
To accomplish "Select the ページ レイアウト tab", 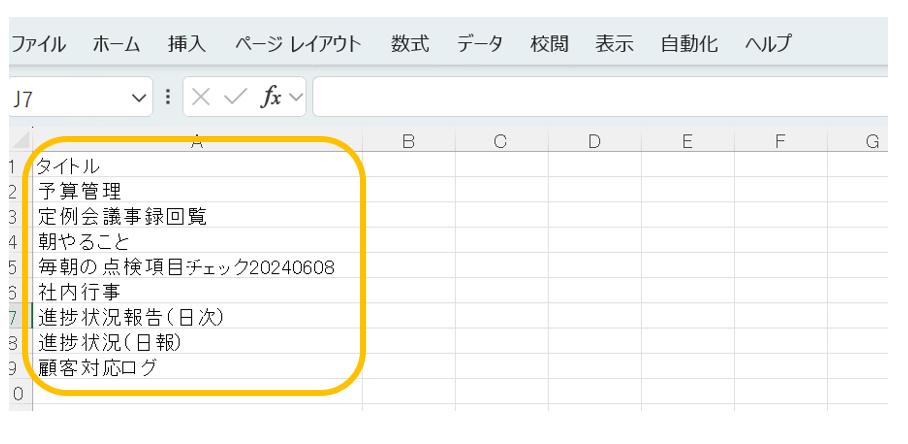I will point(298,44).
